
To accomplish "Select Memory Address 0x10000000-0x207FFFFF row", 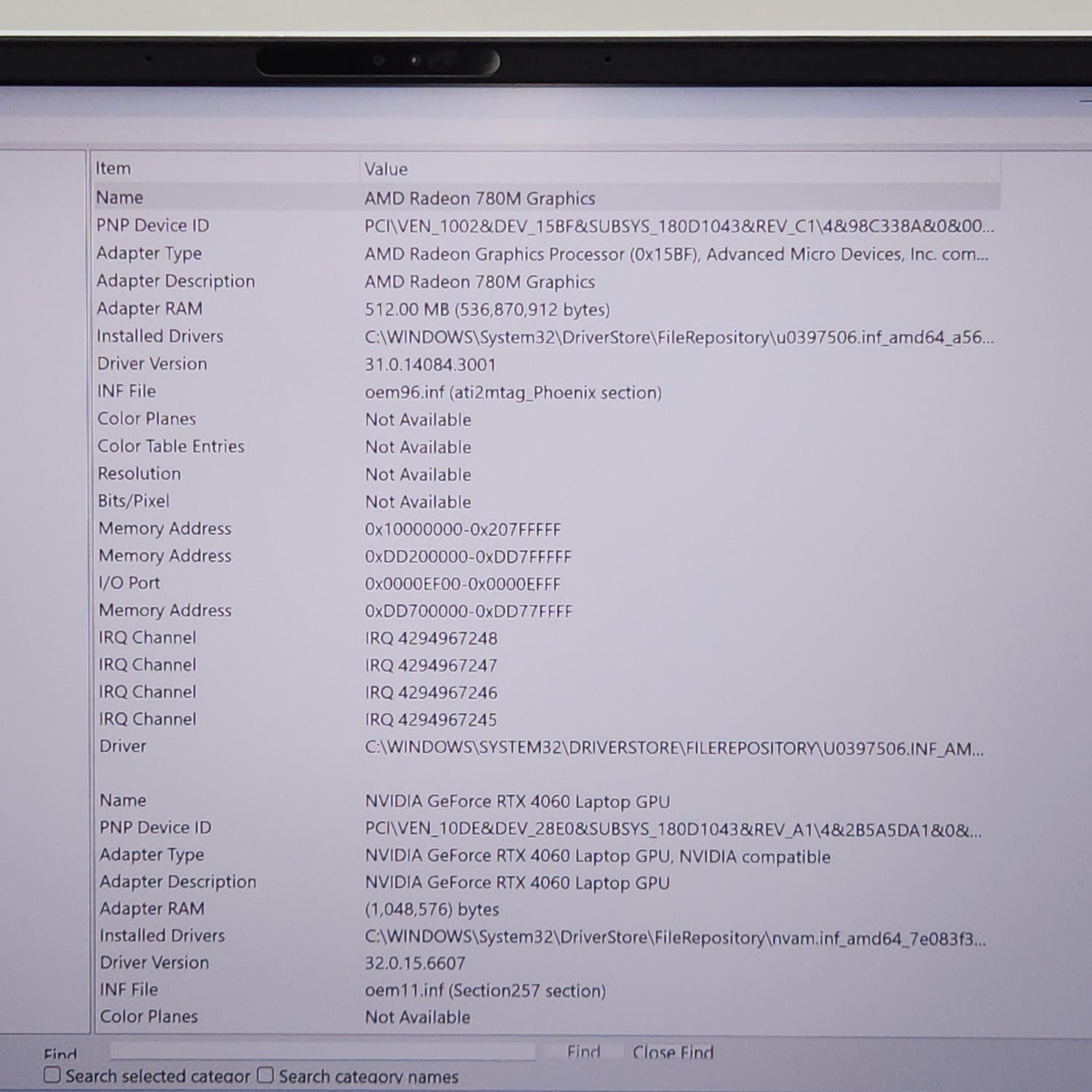I will coord(462,529).
